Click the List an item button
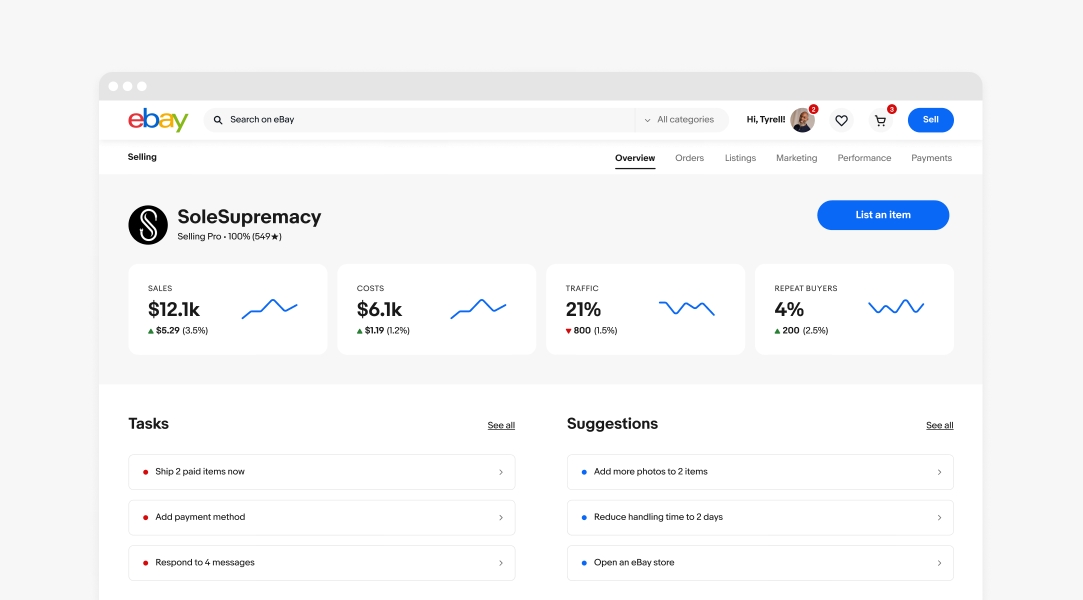The image size is (1083, 600). click(x=883, y=214)
